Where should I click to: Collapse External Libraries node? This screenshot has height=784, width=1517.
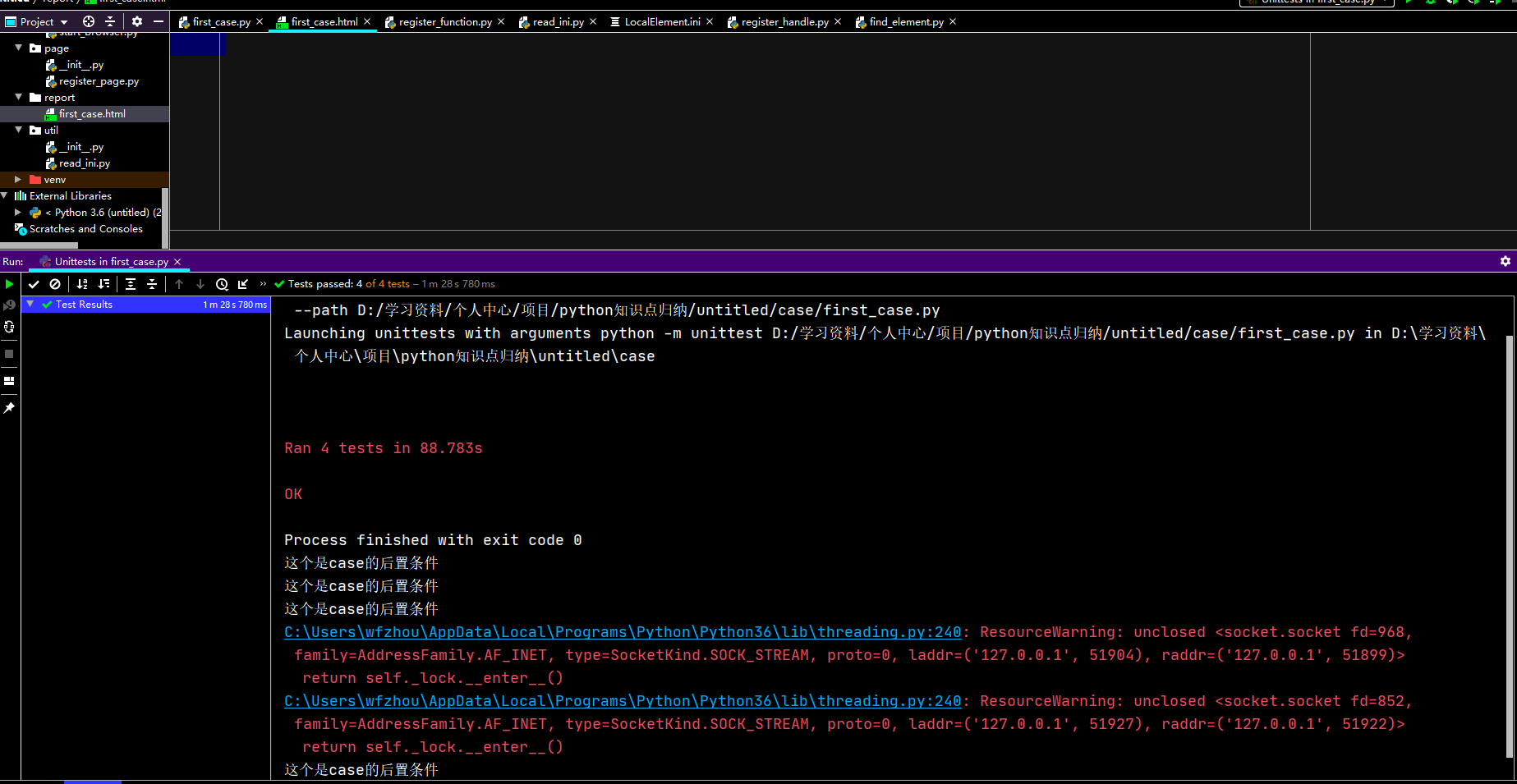[x=5, y=195]
